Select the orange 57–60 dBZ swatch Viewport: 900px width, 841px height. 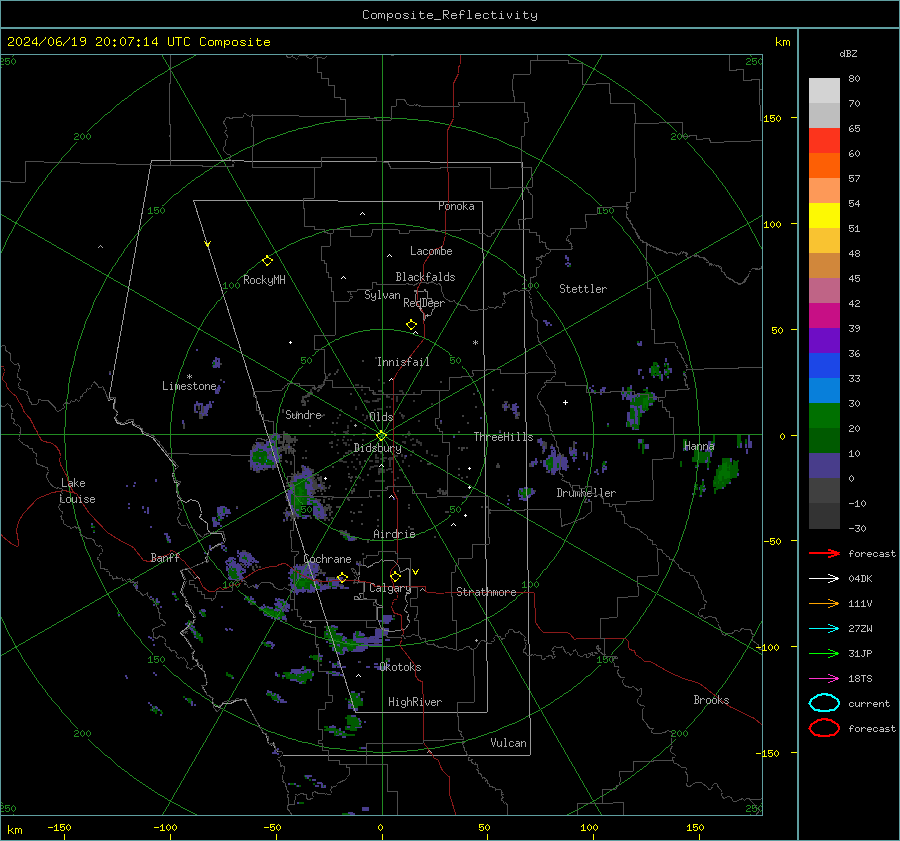[824, 166]
